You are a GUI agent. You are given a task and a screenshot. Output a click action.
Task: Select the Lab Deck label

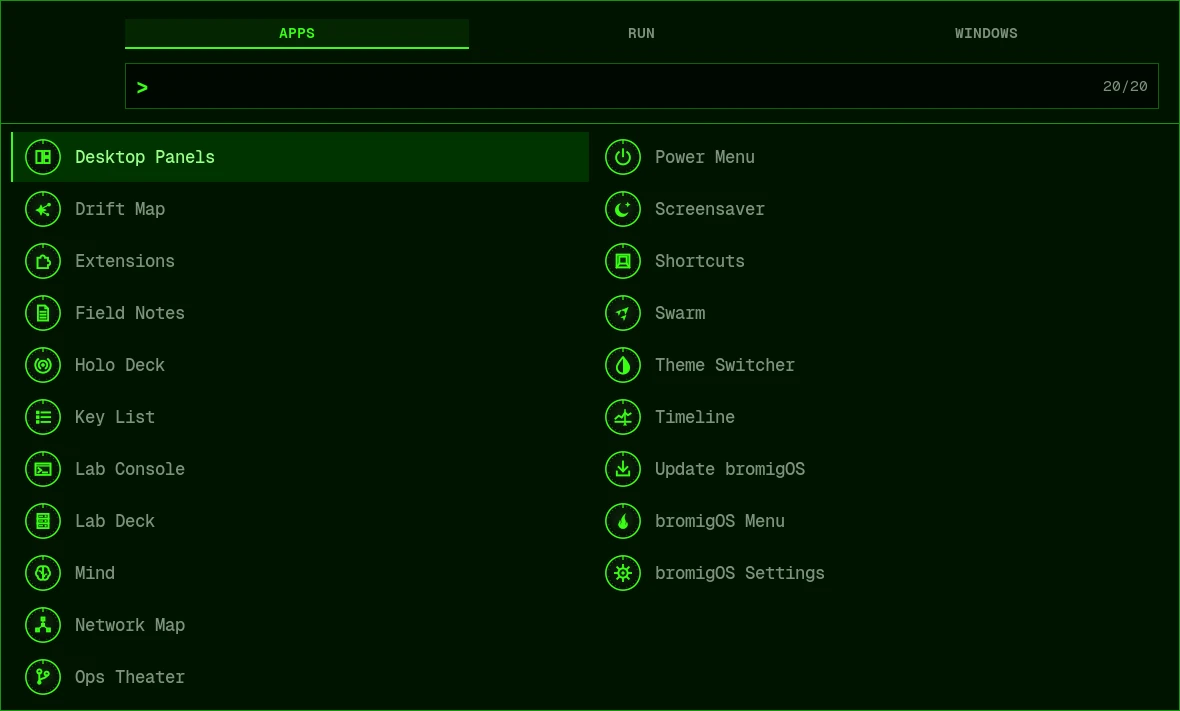click(114, 521)
